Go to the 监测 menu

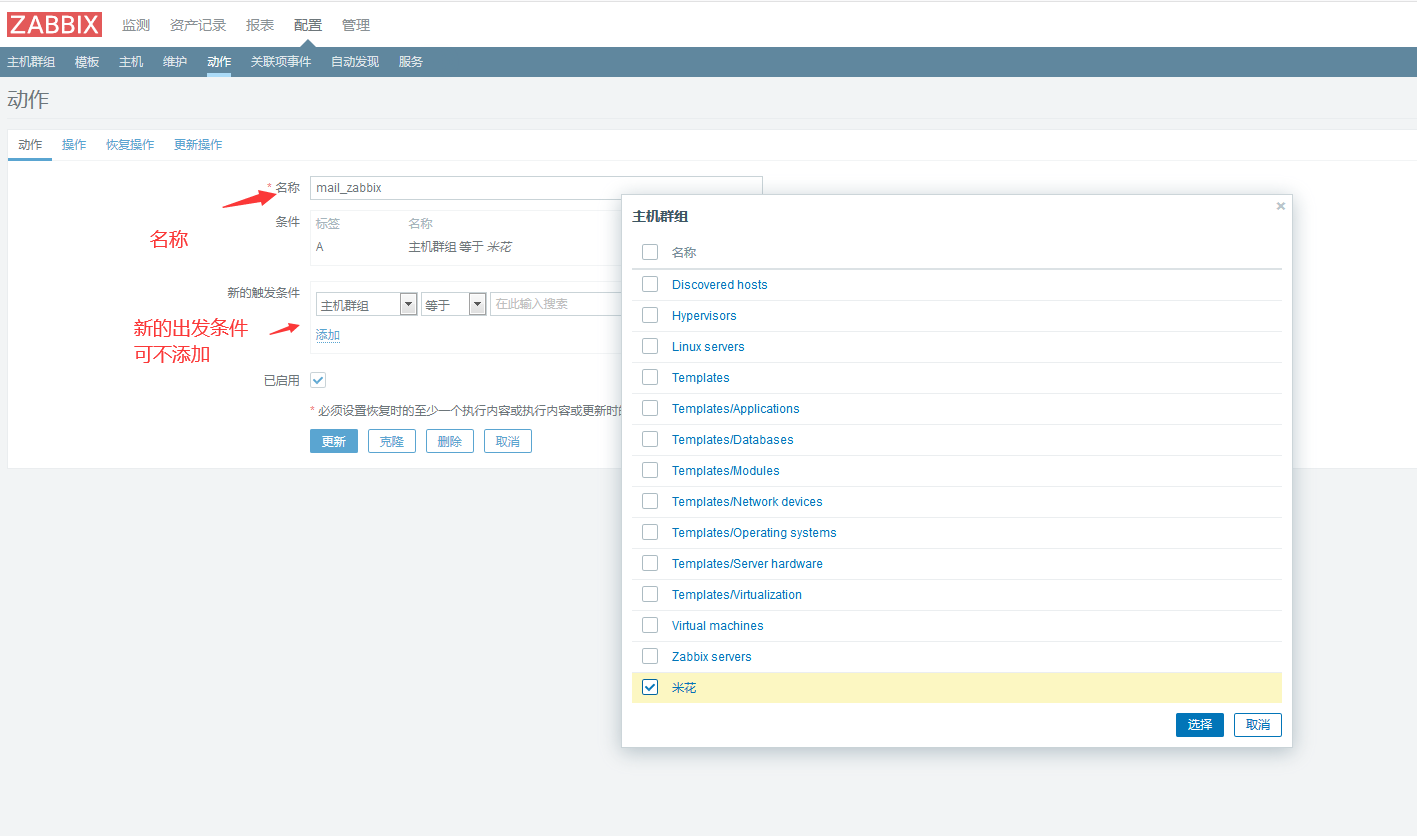pyautogui.click(x=136, y=25)
